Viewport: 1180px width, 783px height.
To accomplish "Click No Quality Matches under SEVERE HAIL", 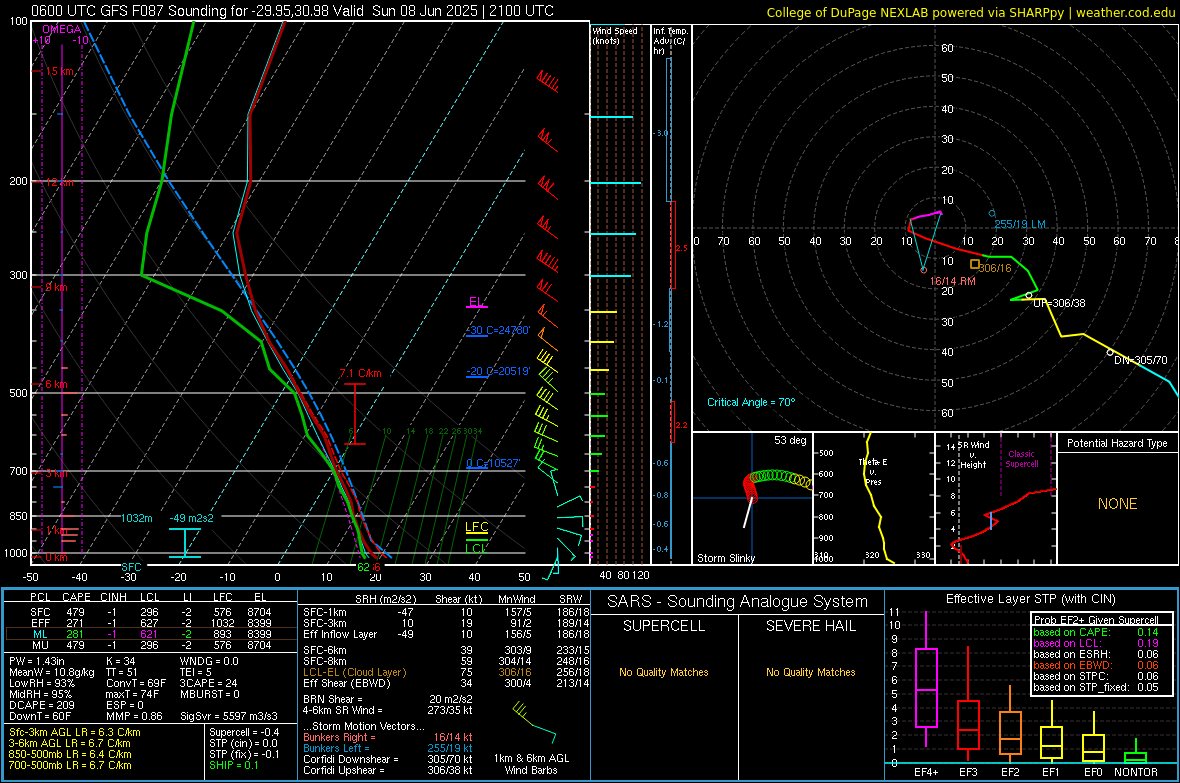I will click(810, 672).
